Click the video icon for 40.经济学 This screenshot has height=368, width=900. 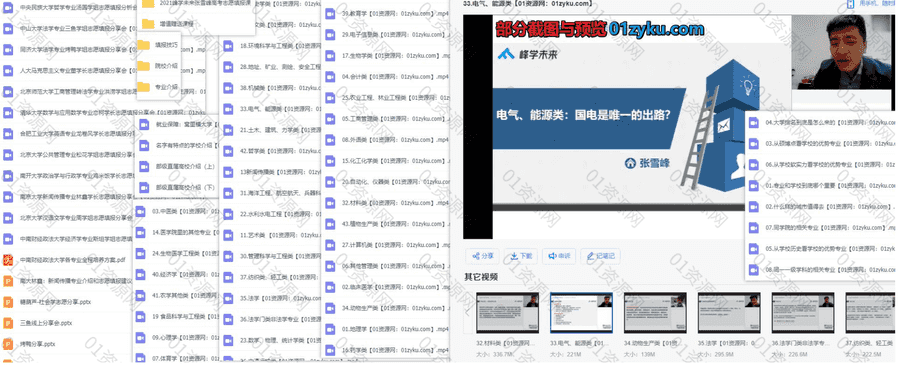point(140,274)
